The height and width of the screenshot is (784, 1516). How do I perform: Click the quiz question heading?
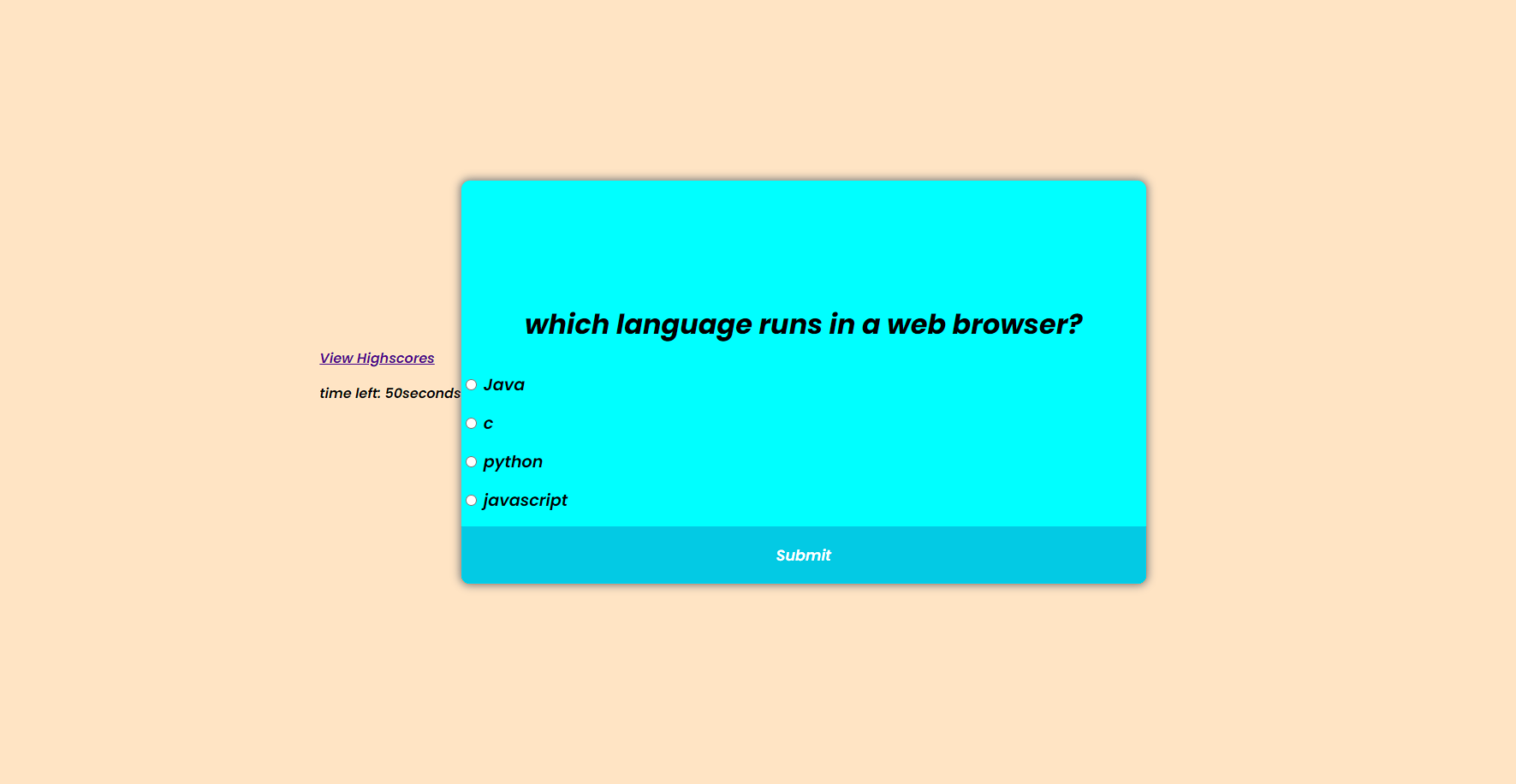coord(803,324)
